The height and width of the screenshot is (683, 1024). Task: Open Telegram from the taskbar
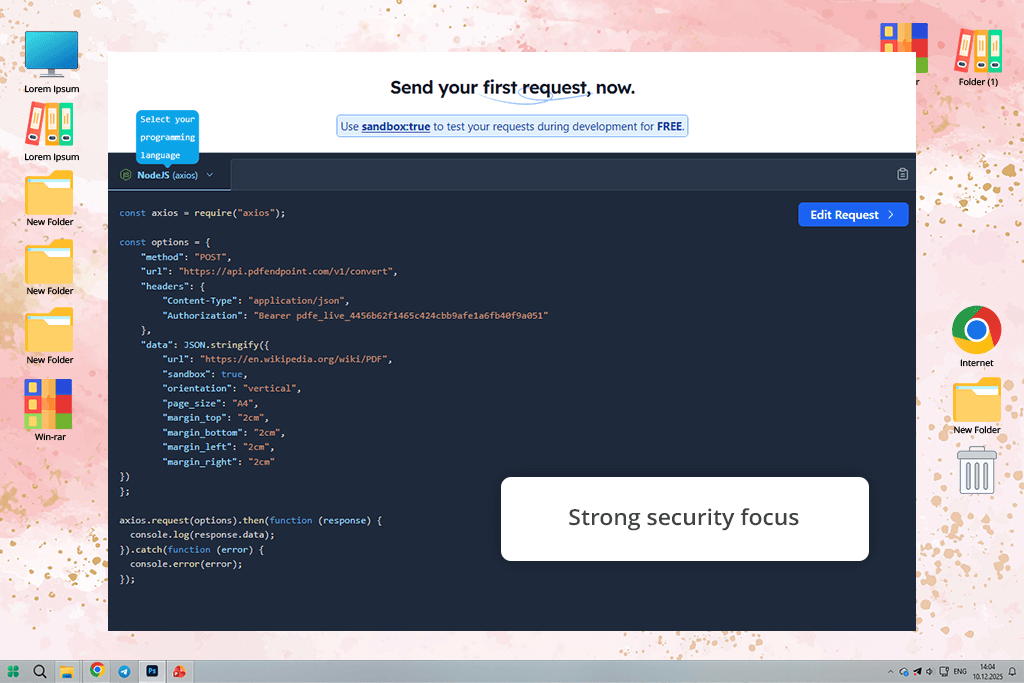pyautogui.click(x=124, y=671)
